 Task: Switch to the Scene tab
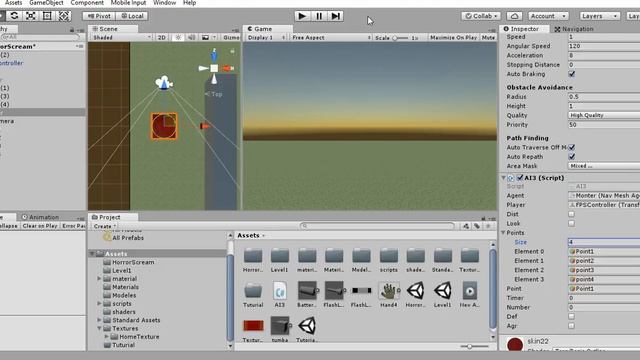pyautogui.click(x=108, y=29)
